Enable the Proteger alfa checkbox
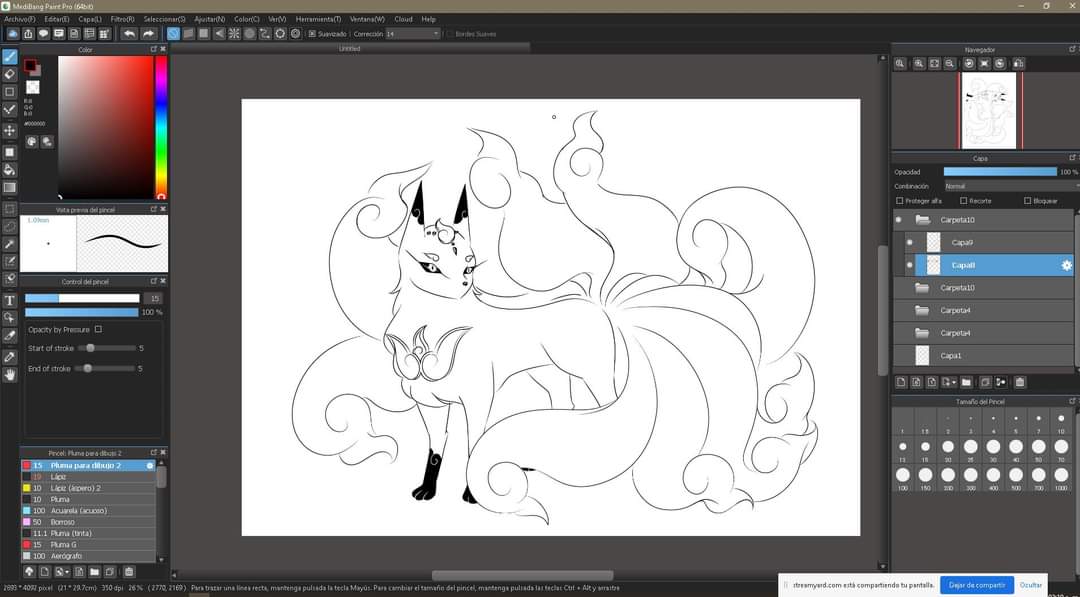 [900, 200]
